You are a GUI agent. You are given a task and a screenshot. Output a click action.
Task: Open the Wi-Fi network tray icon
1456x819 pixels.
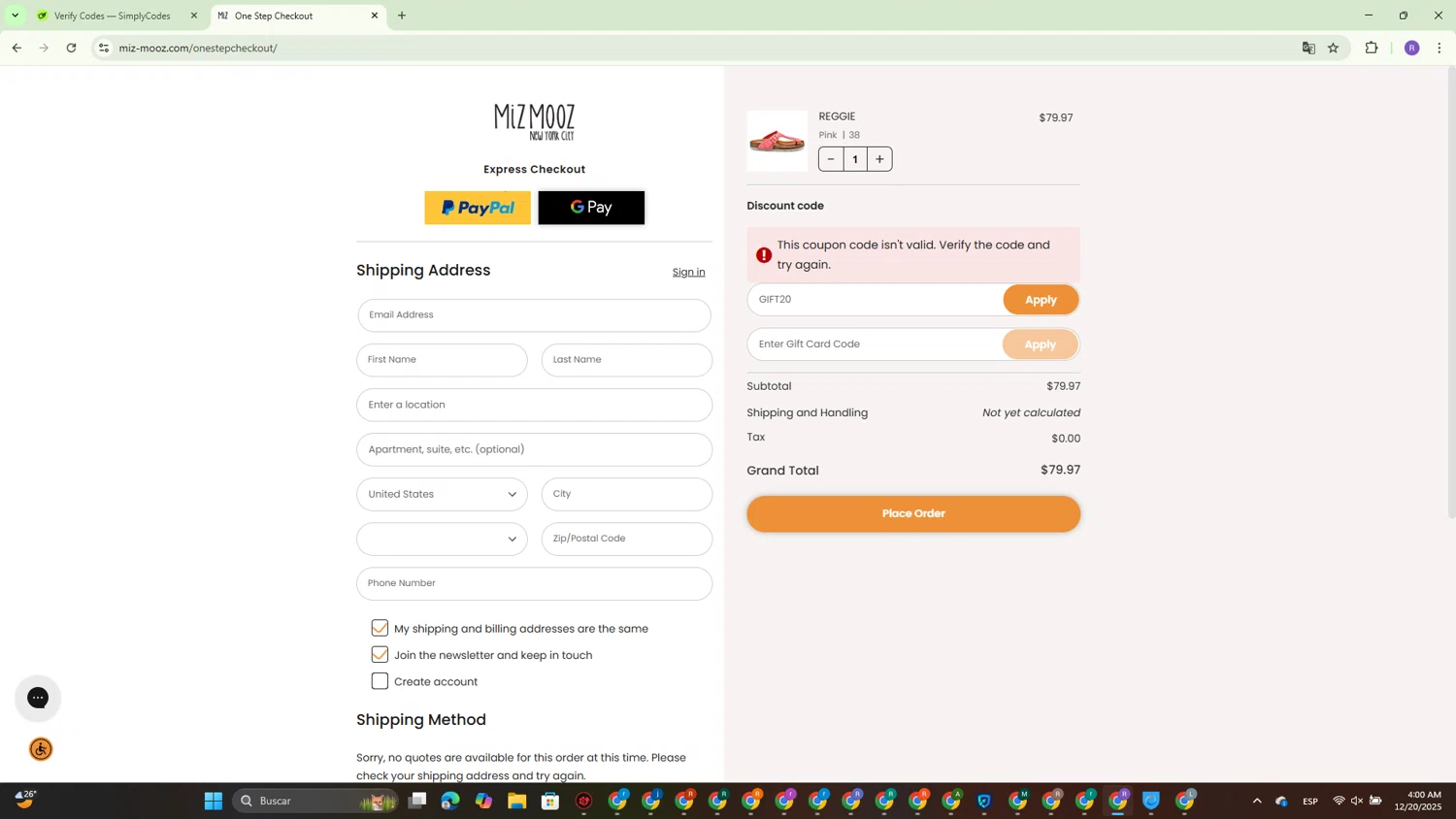pyautogui.click(x=1339, y=801)
